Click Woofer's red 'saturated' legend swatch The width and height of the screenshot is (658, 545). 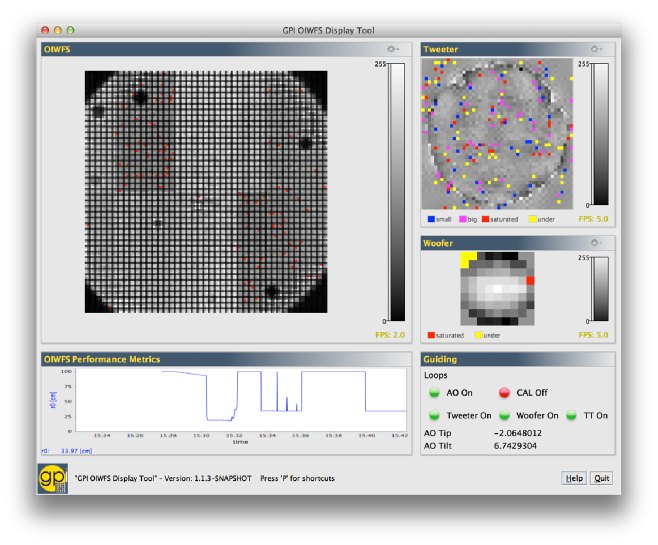(431, 336)
